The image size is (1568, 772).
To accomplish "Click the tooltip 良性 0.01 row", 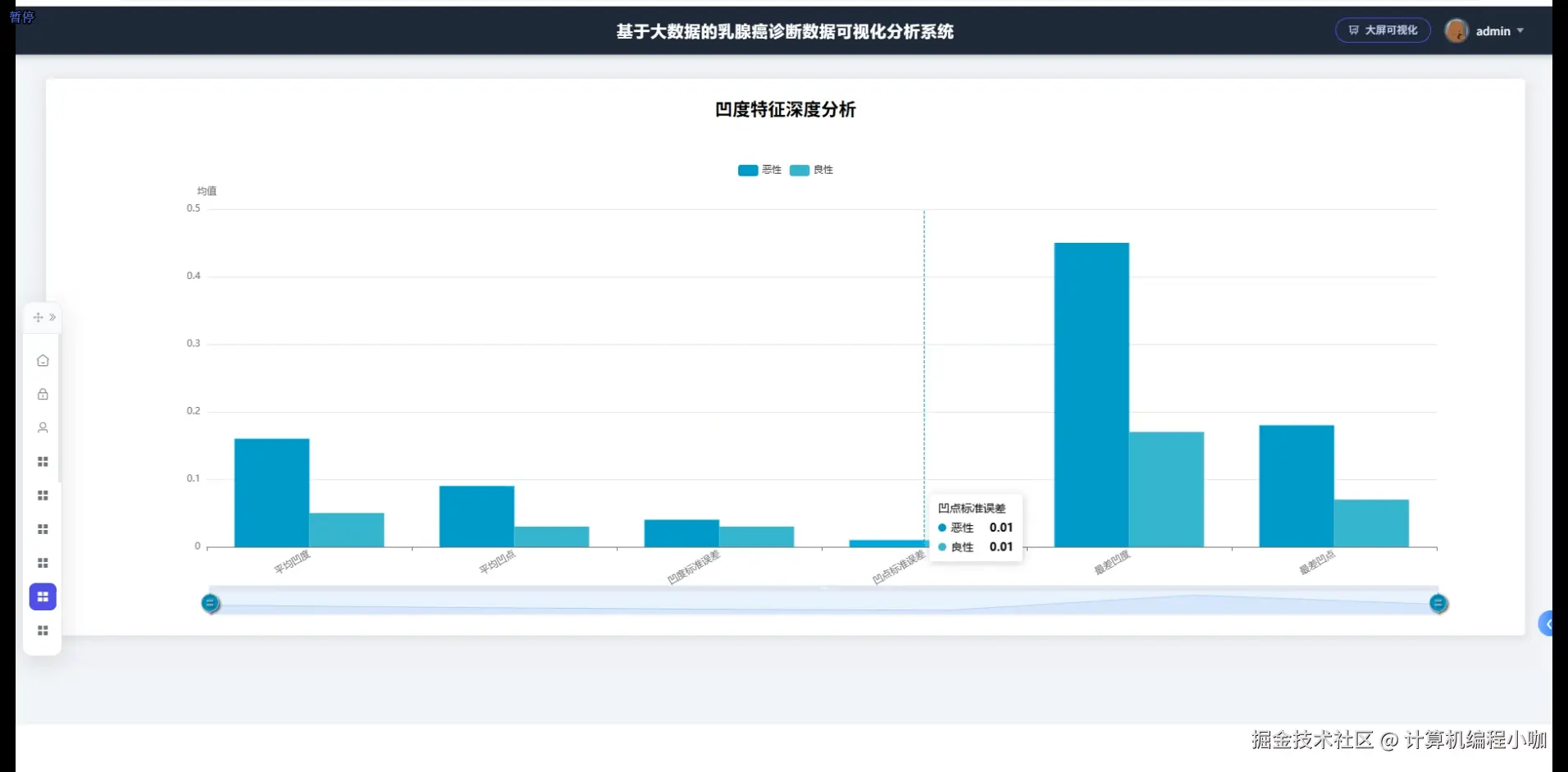I will [976, 547].
